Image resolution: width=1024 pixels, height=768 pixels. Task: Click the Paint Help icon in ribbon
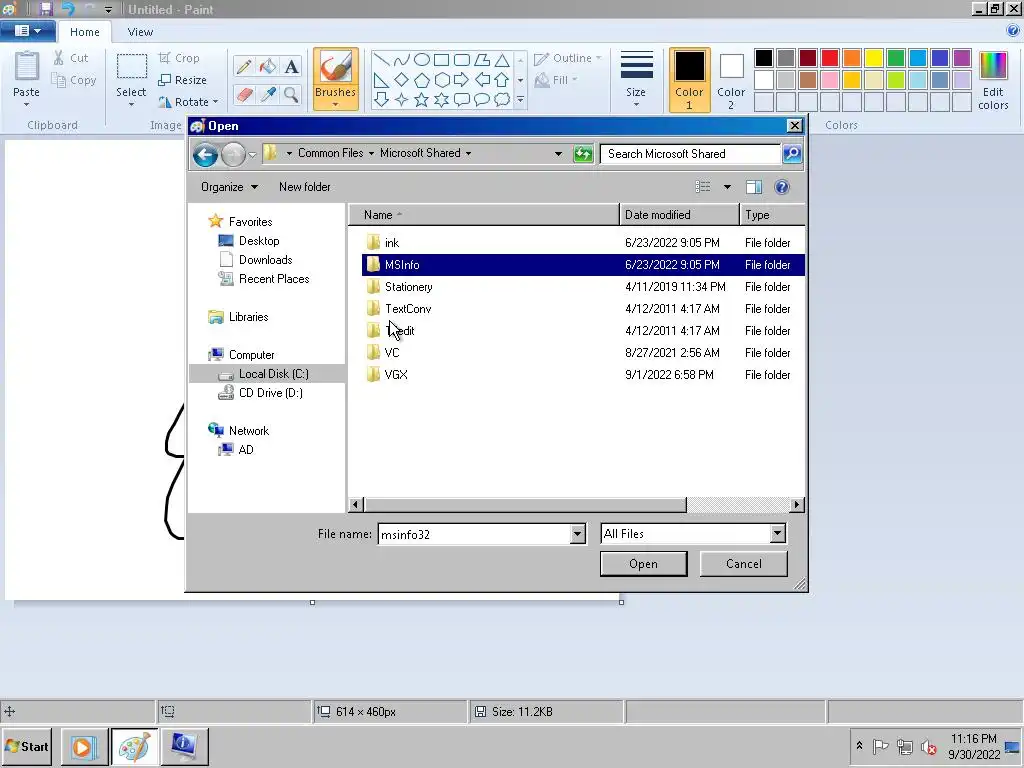[1013, 30]
